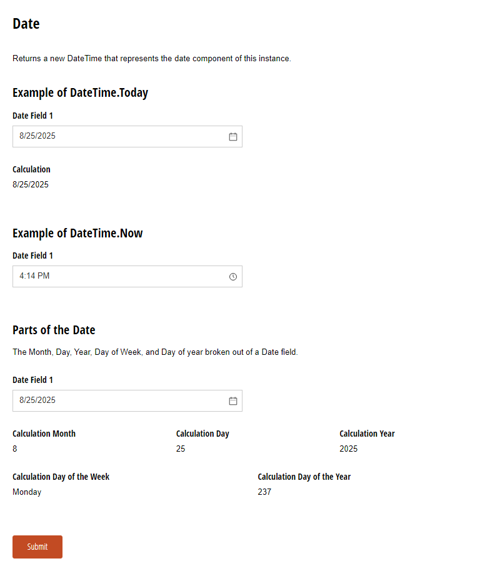The image size is (500, 571).
Task: Focus the 4:14 PM time input field
Action: pos(127,276)
